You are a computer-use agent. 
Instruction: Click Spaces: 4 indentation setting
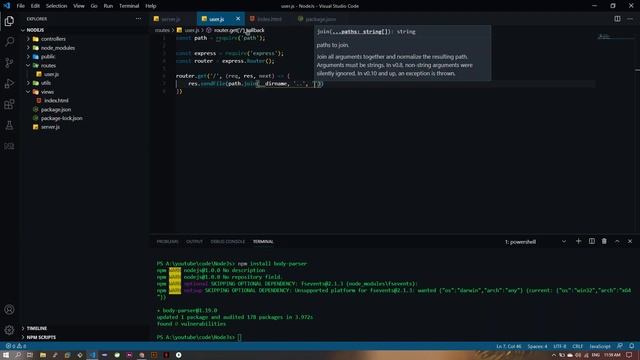tap(537, 346)
